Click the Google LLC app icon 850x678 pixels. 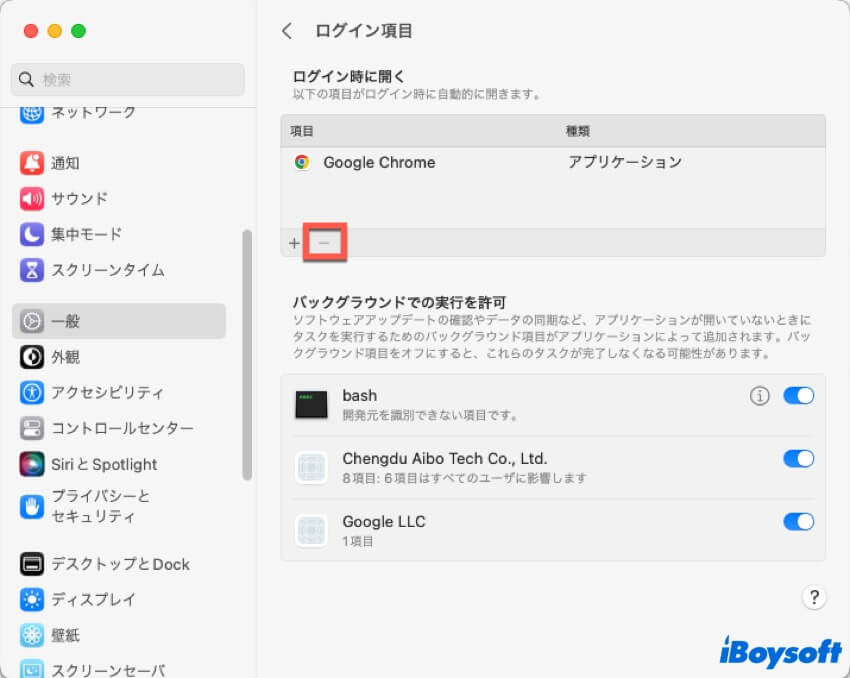(x=311, y=530)
